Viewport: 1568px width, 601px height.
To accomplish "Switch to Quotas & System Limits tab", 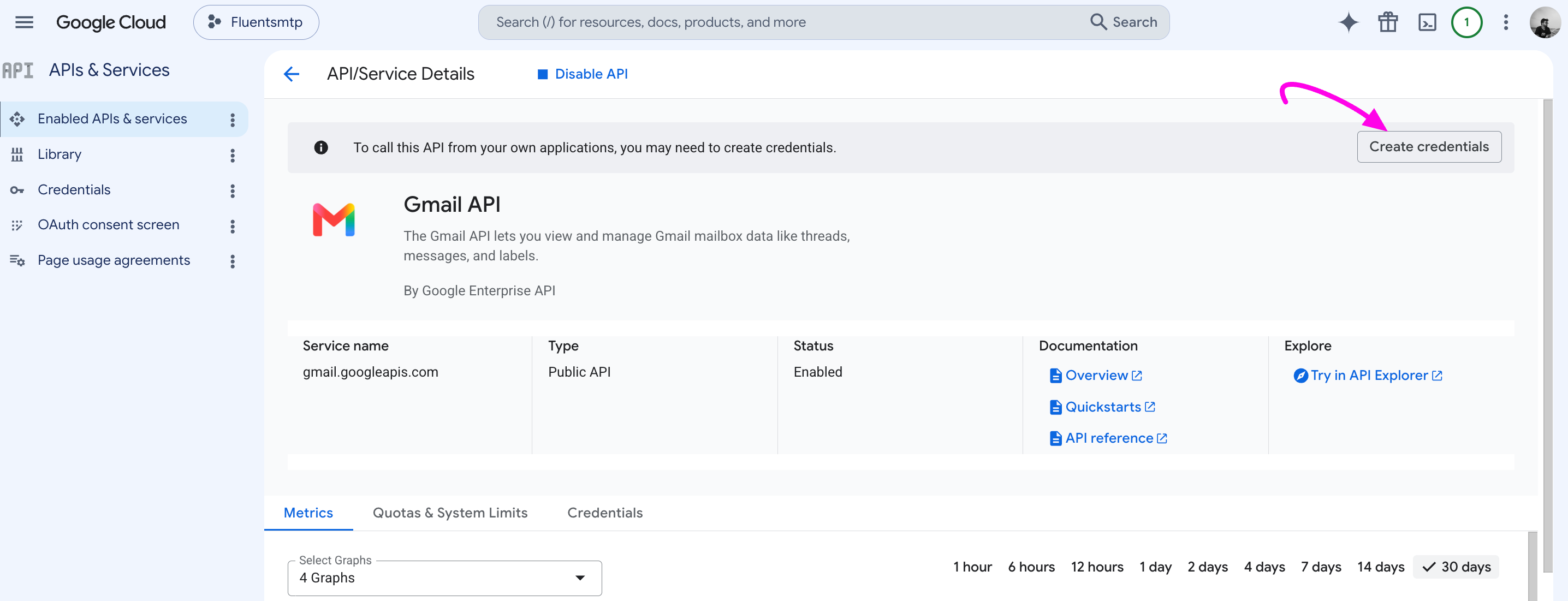I will pyautogui.click(x=450, y=513).
